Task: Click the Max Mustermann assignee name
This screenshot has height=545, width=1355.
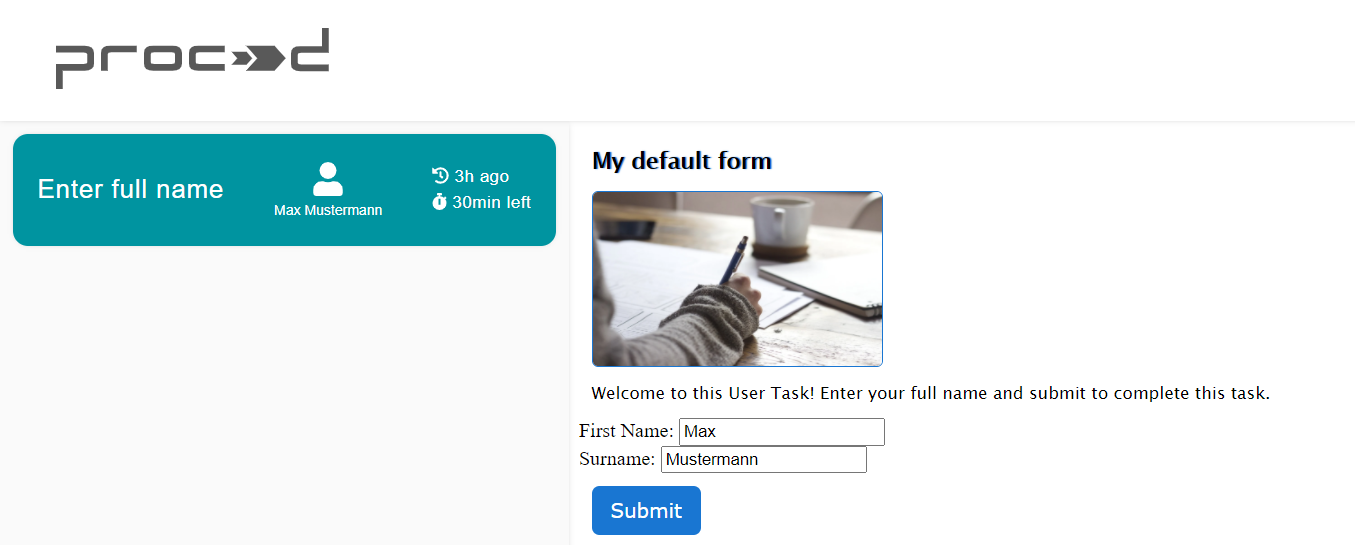Action: (328, 210)
